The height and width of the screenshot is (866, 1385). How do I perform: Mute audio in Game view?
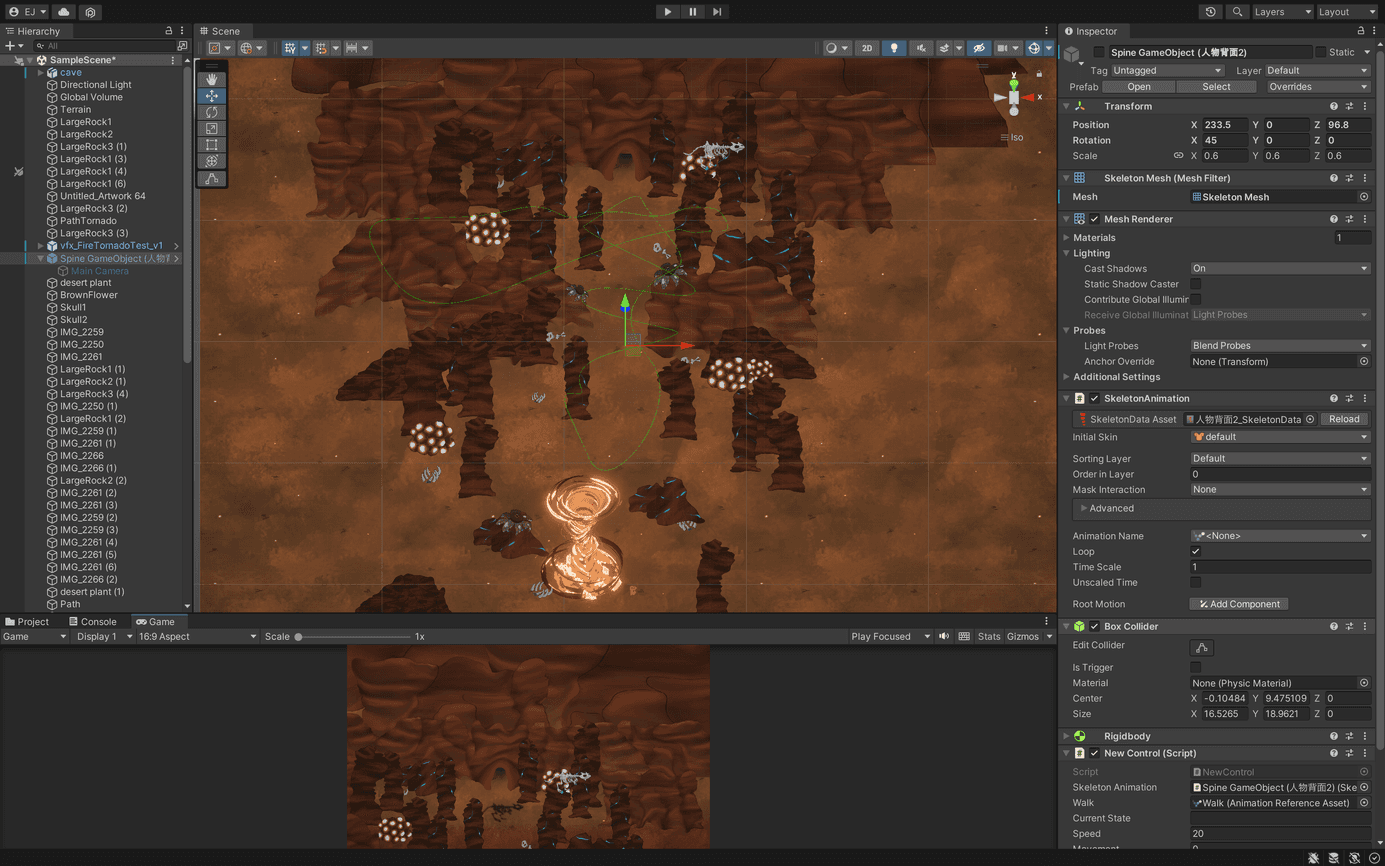click(943, 636)
